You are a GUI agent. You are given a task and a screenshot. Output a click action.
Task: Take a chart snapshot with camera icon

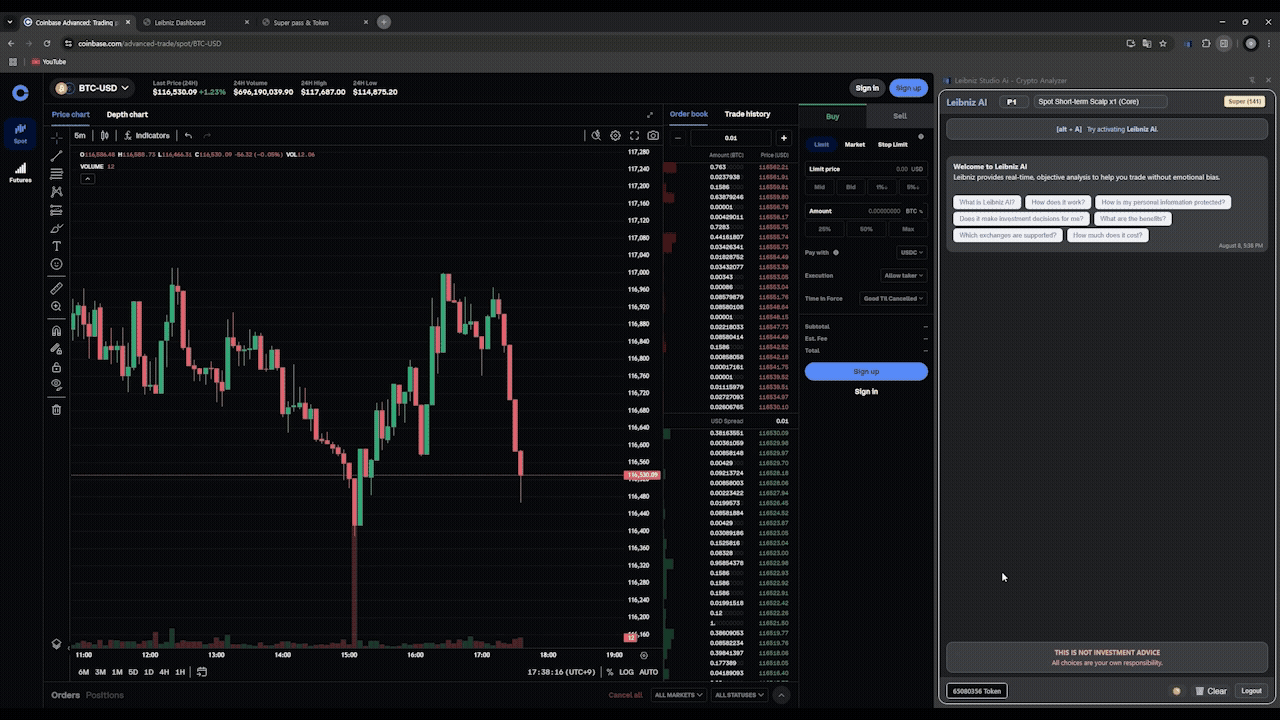click(x=653, y=135)
